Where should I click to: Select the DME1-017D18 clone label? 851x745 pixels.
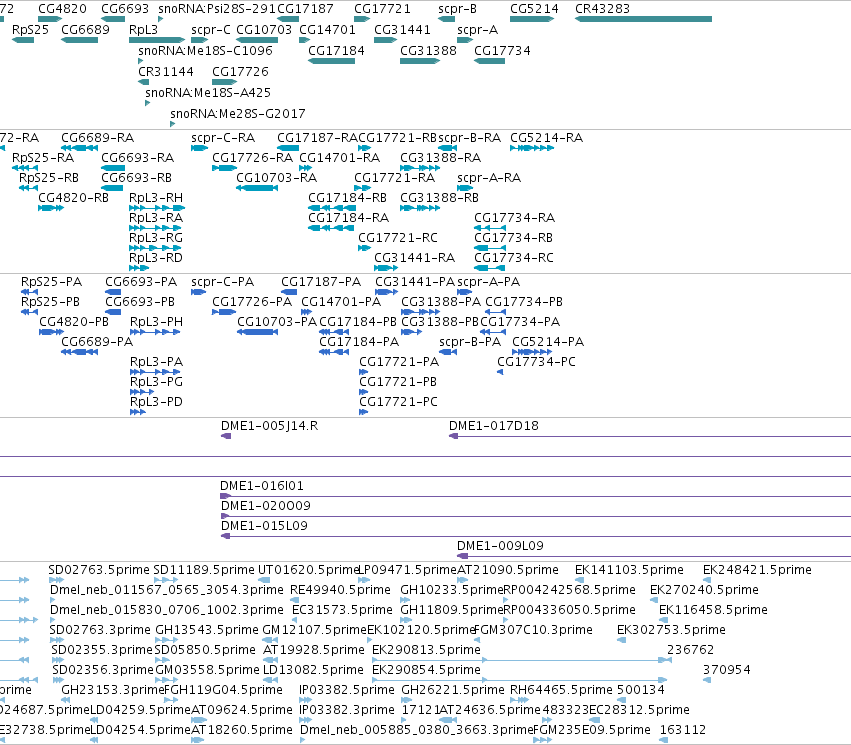pyautogui.click(x=493, y=426)
